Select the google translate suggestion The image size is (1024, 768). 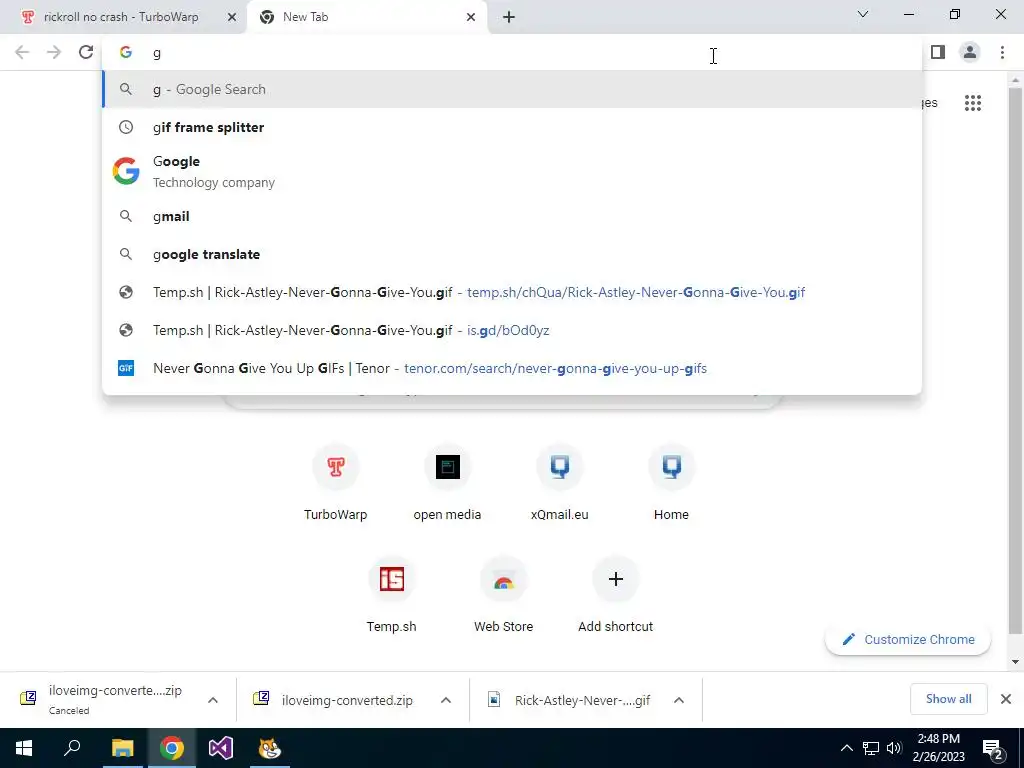click(512, 254)
